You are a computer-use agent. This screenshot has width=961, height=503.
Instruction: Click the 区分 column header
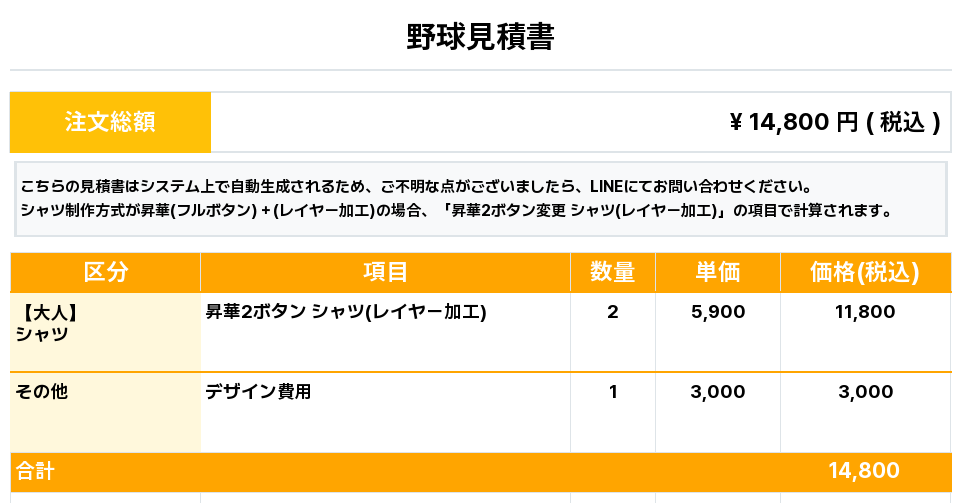[x=105, y=272]
